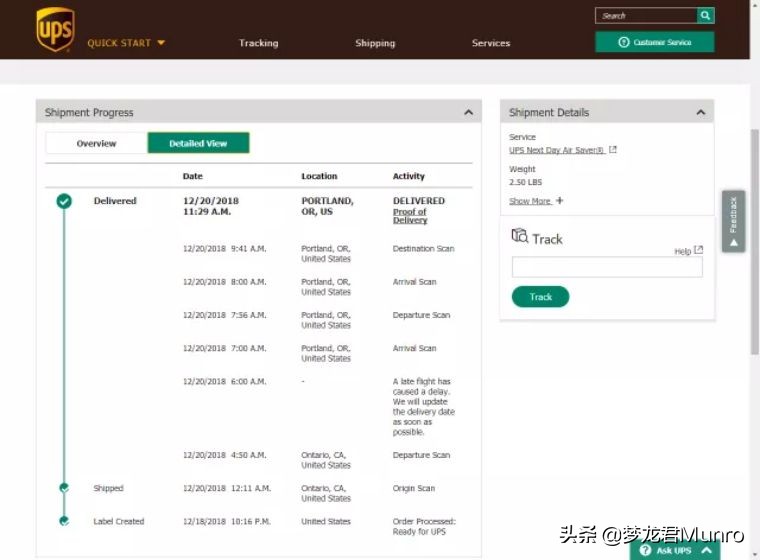Viewport: 760px width, 560px height.
Task: Collapse the Shipment Details panel
Action: click(x=700, y=112)
